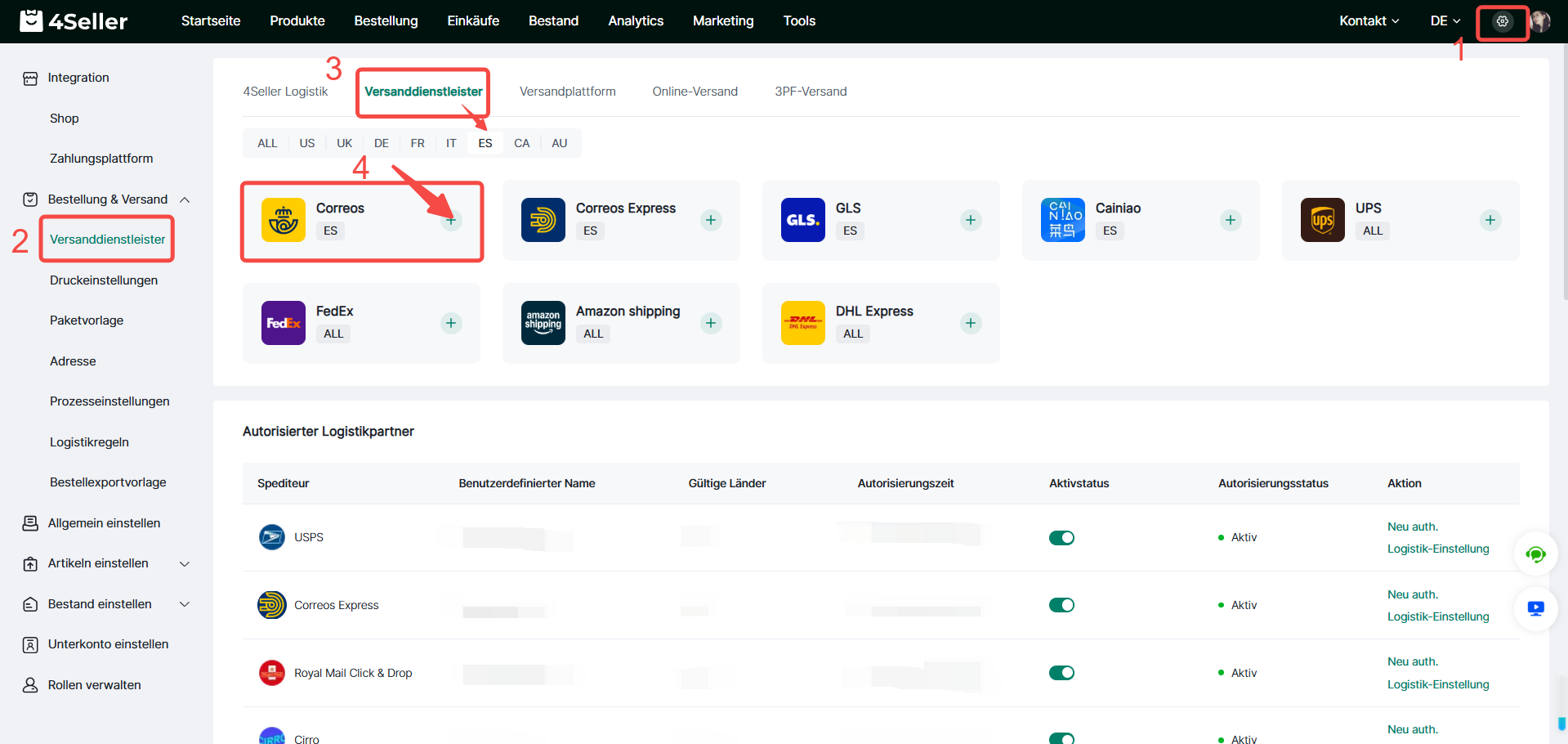Switch to the Versandplattform tab

pyautogui.click(x=567, y=92)
